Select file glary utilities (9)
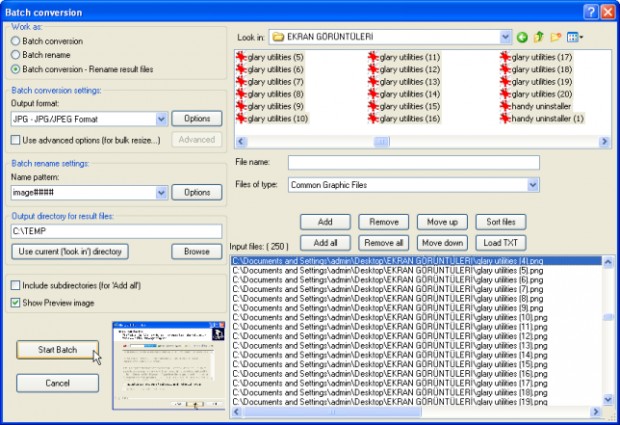This screenshot has height=425, width=620. pos(270,106)
